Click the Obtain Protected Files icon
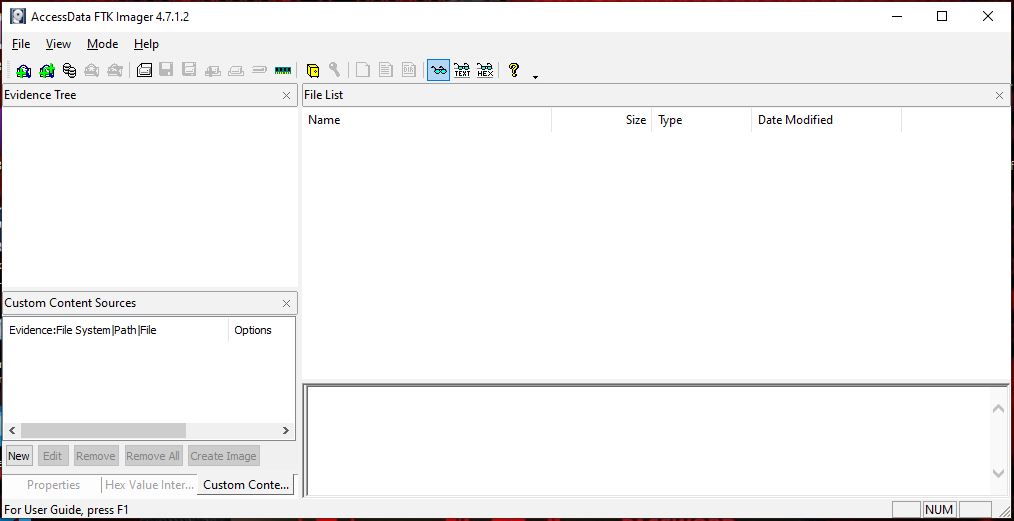 coord(313,70)
